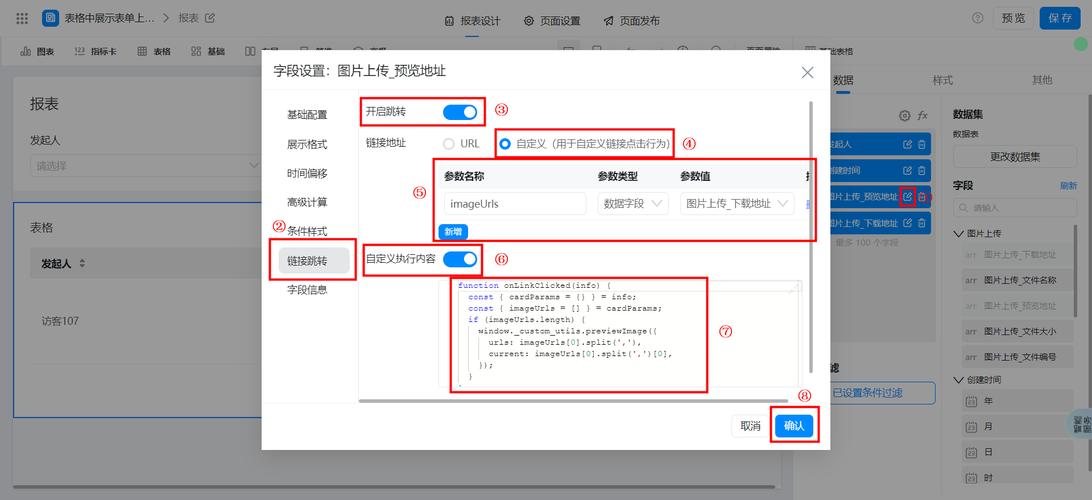Screen dimensions: 1092x500
Task: Open the 样式 panel tab
Action: (942, 80)
